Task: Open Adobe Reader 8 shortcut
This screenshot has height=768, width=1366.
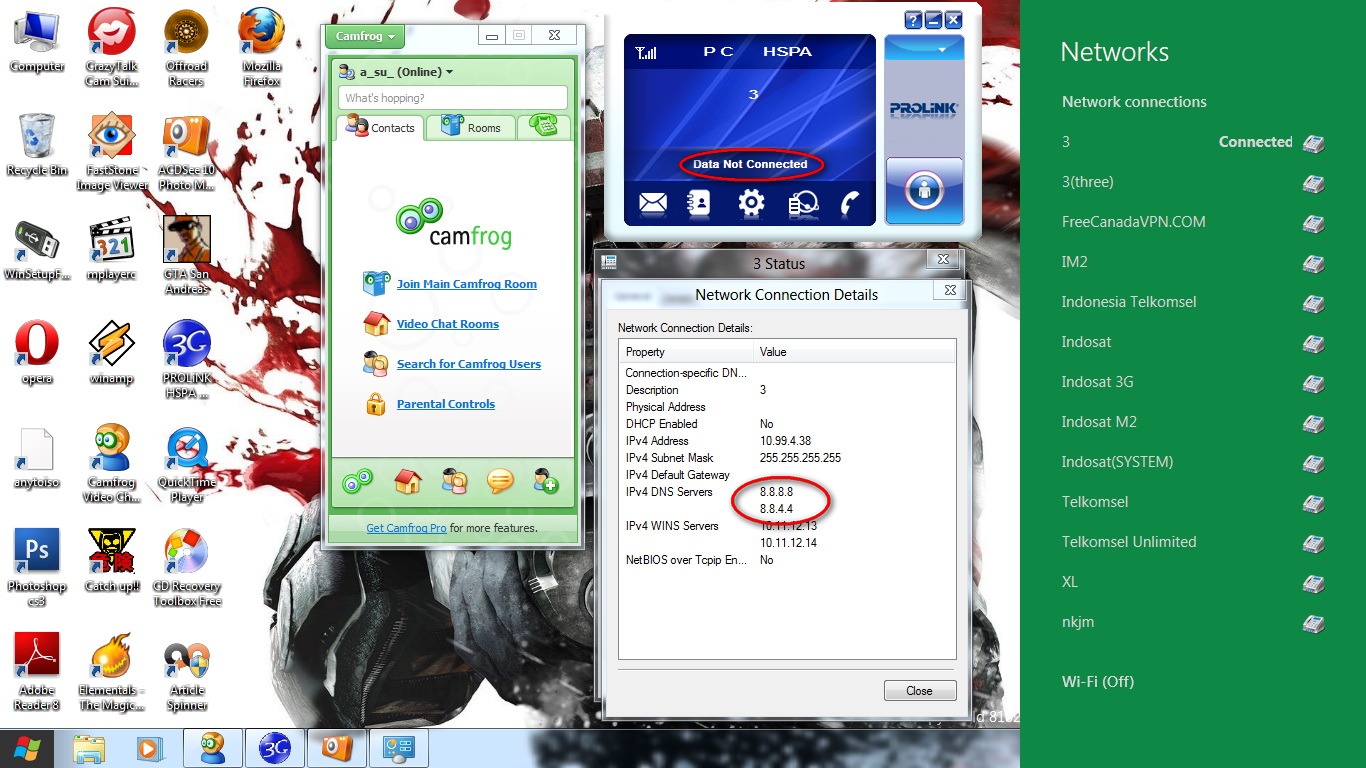Action: tap(37, 671)
